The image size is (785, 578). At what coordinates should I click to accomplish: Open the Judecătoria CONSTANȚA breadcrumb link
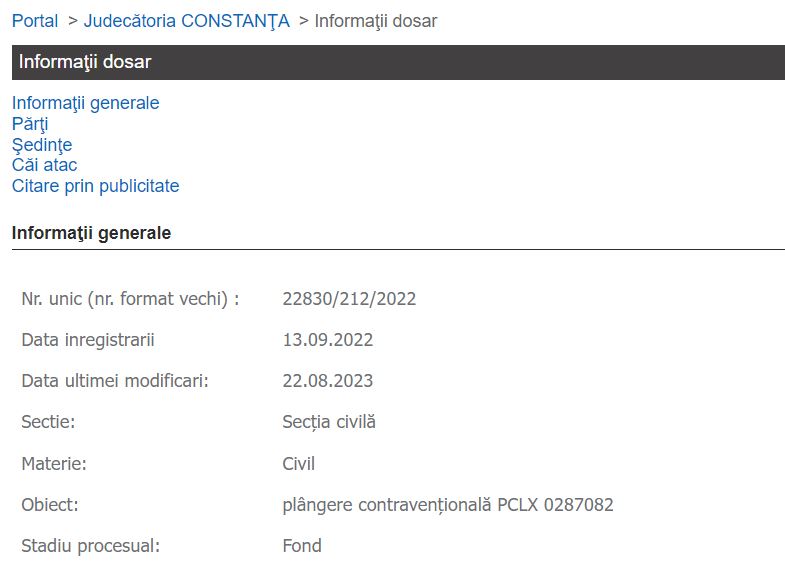(x=186, y=21)
